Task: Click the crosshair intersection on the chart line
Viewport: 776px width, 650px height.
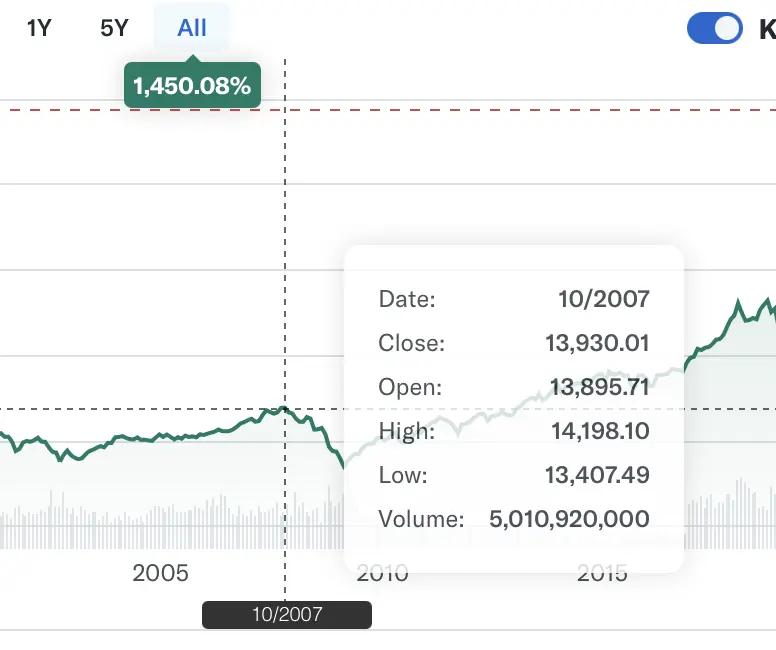Action: (285, 409)
